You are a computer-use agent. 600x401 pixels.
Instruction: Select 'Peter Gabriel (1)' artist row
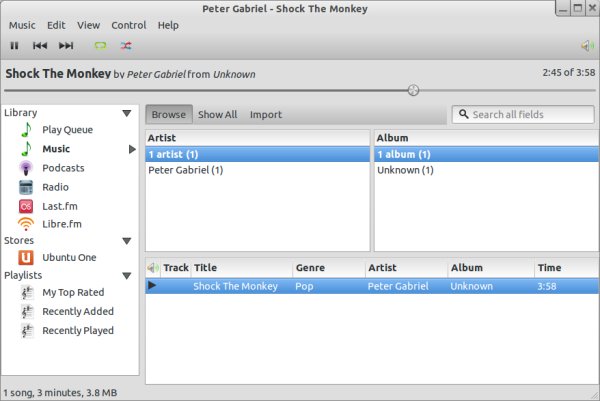(x=258, y=170)
